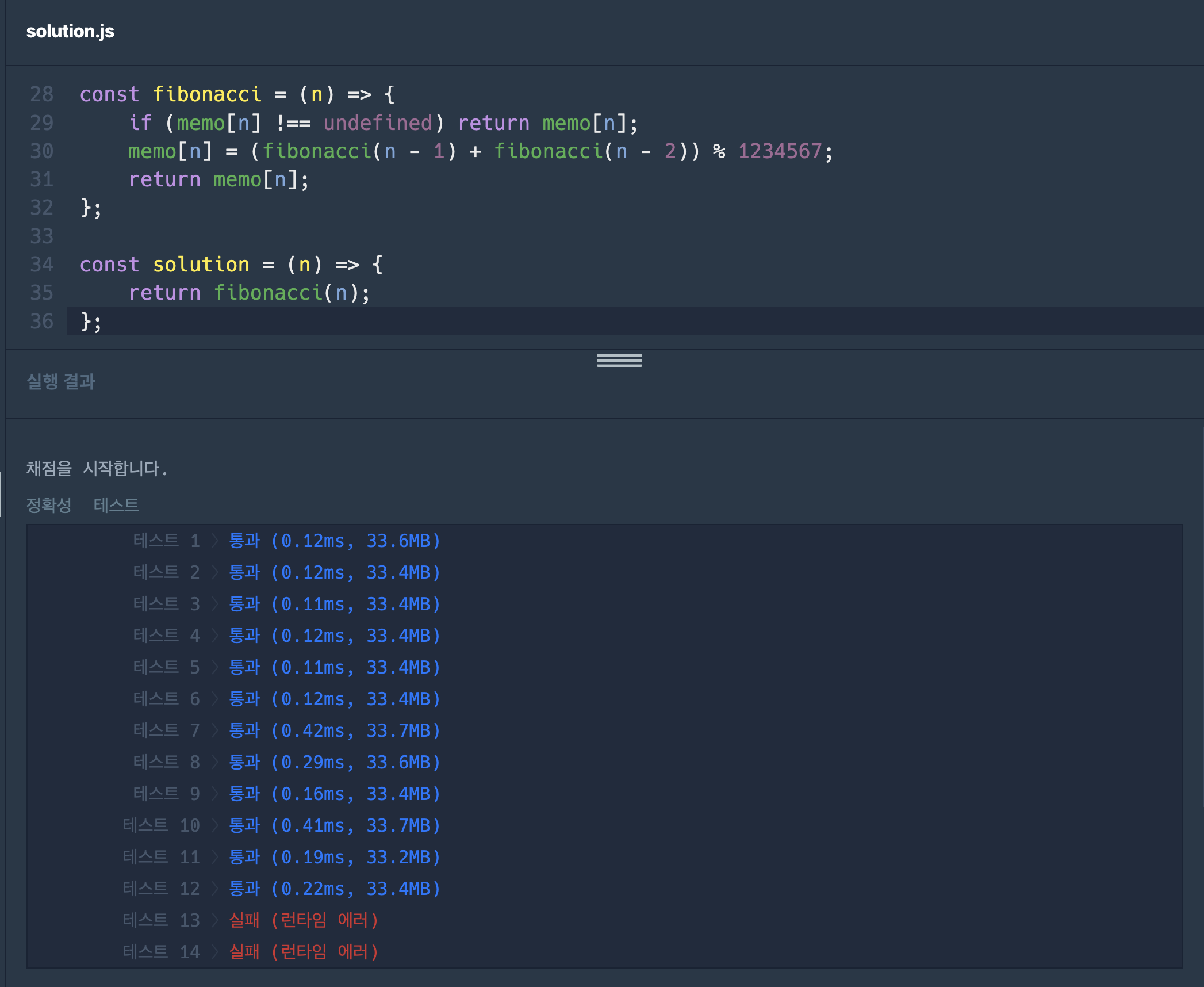The width and height of the screenshot is (1204, 987).
Task: Click 'fibonacci' name on line 28
Action: [207, 94]
